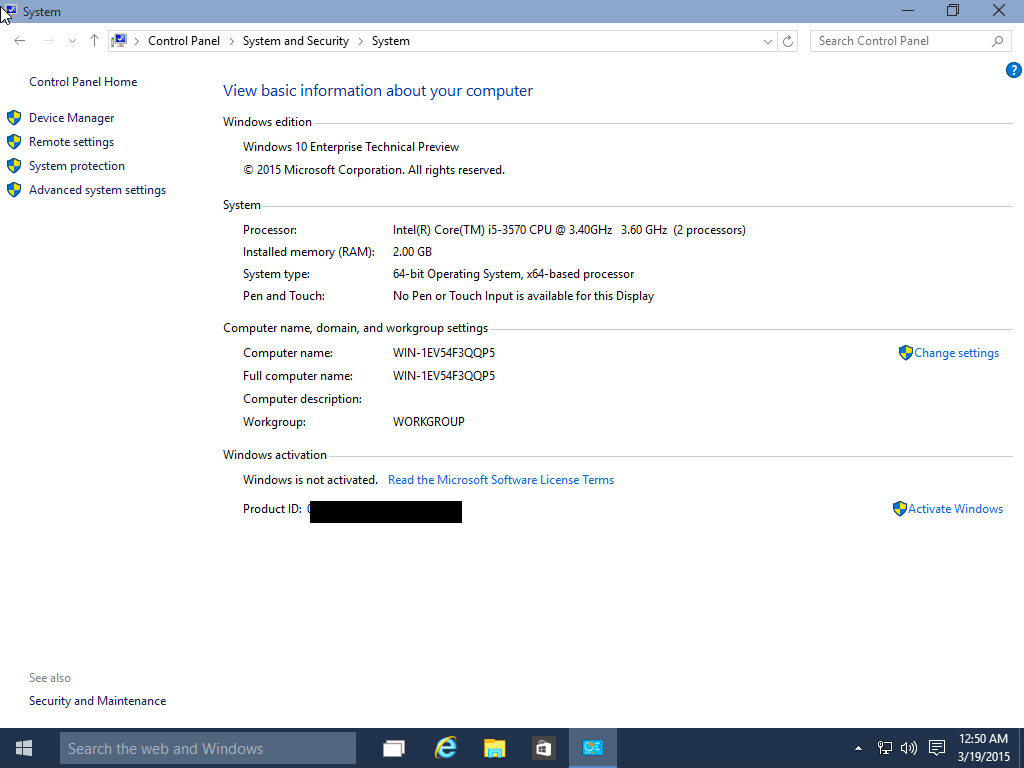The height and width of the screenshot is (768, 1024).
Task: Open Advanced system settings
Action: tap(97, 190)
